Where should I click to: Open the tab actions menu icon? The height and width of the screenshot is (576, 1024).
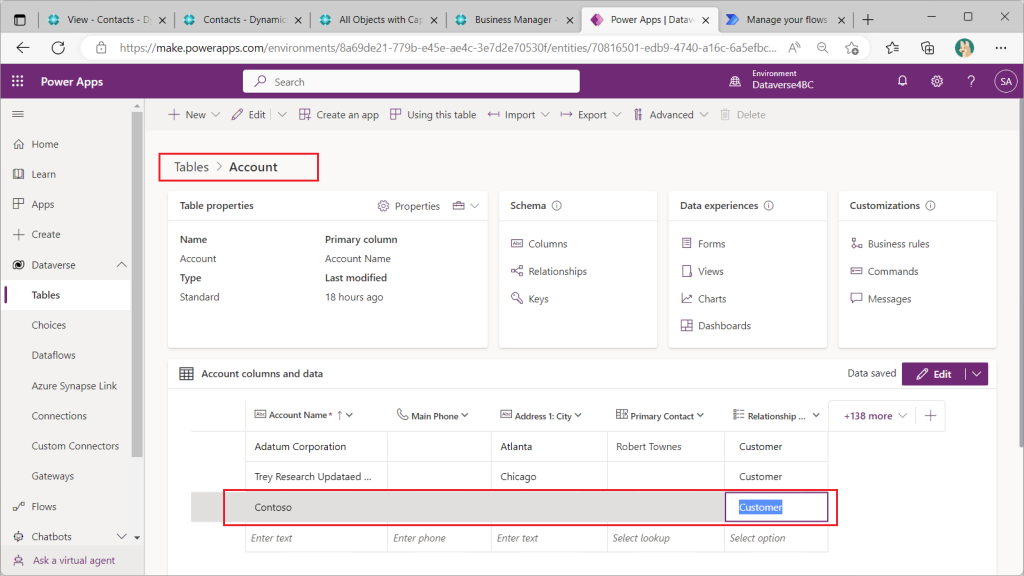point(20,20)
